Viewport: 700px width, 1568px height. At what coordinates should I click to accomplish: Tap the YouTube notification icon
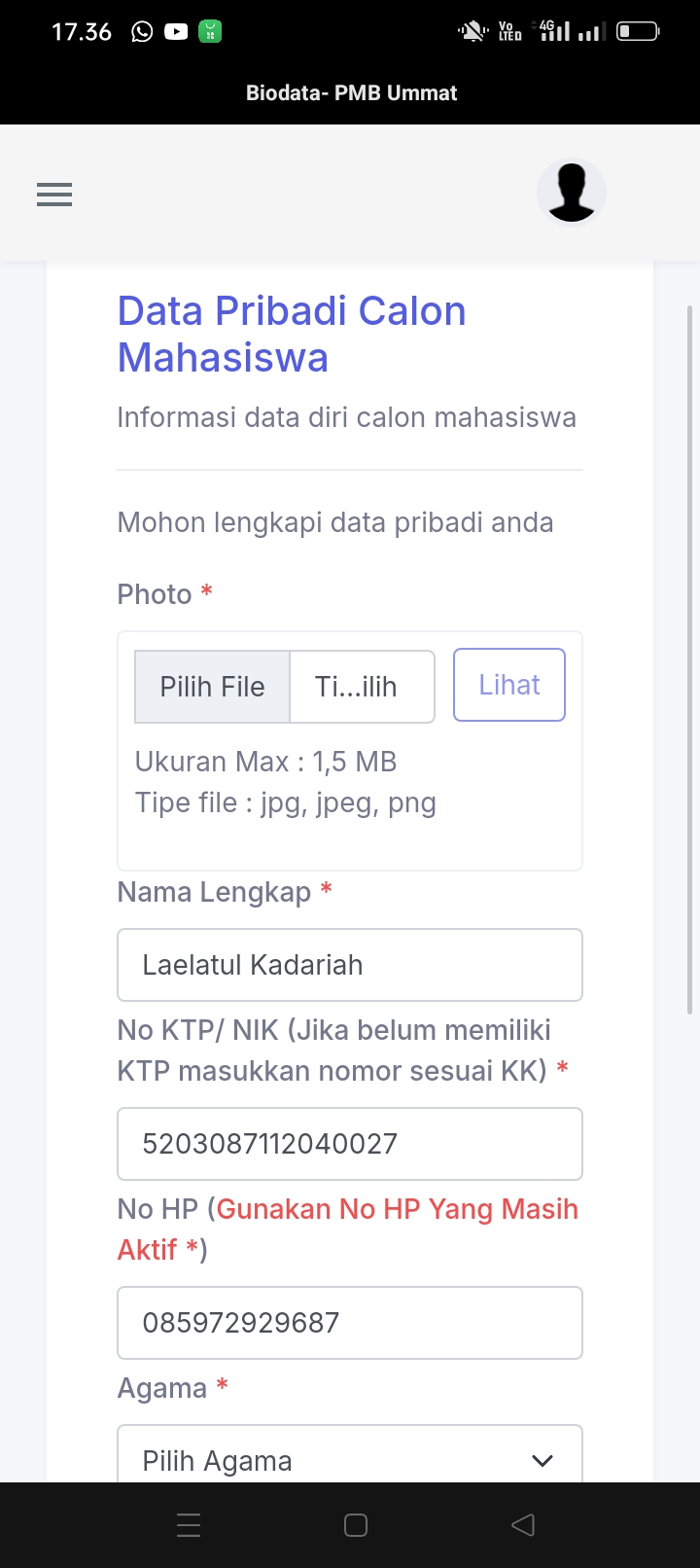point(176,32)
